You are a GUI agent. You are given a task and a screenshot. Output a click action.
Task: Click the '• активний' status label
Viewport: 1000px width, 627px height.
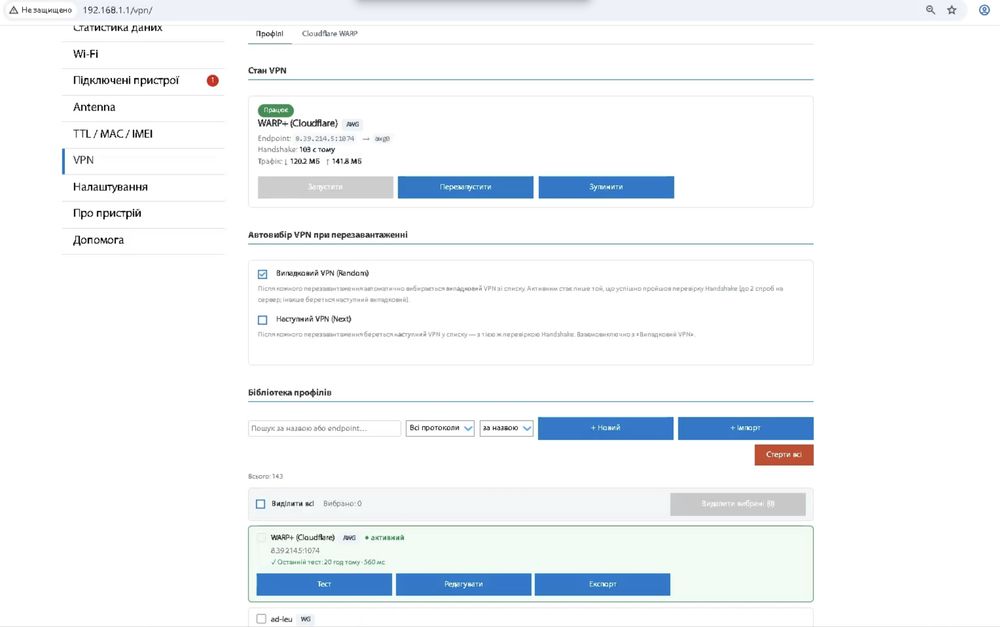click(x=385, y=538)
